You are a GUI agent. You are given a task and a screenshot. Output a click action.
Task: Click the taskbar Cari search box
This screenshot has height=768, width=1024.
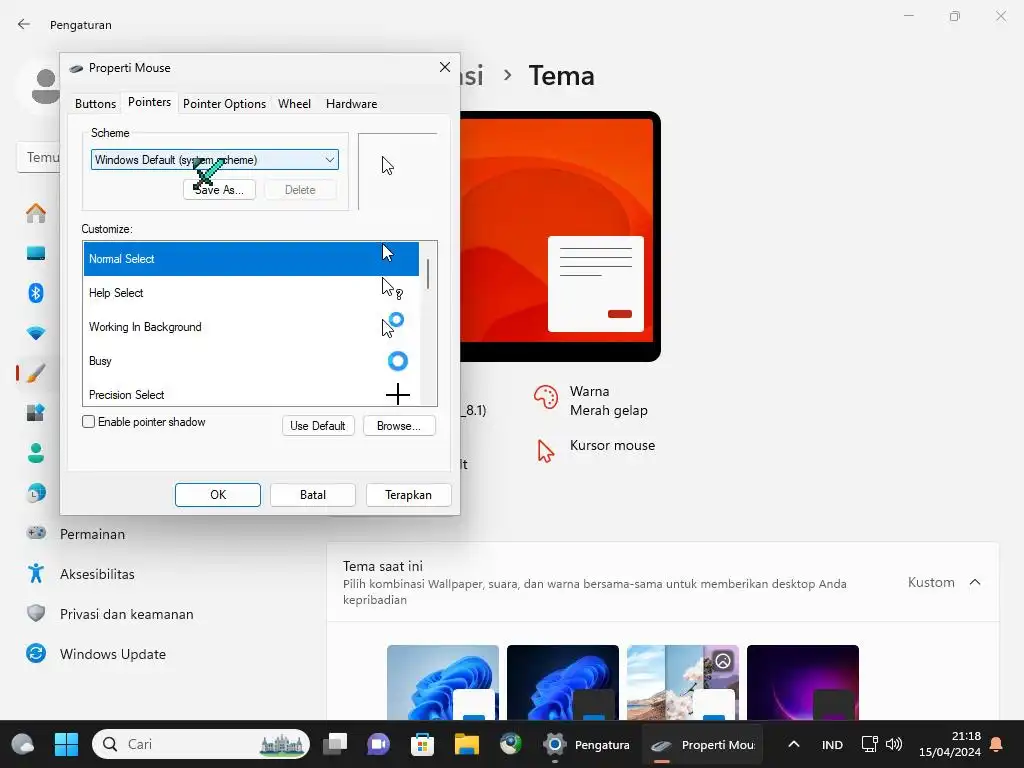pos(201,744)
